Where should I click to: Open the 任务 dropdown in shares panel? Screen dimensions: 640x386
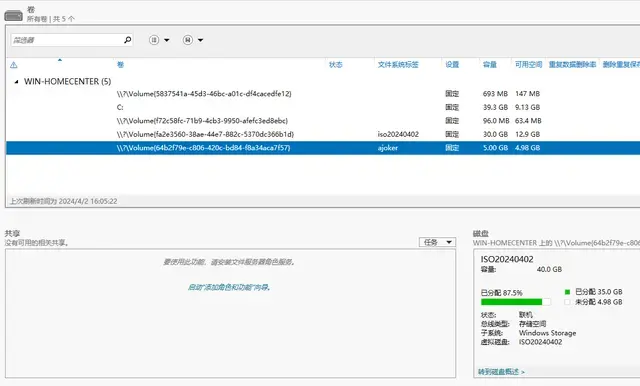point(437,242)
